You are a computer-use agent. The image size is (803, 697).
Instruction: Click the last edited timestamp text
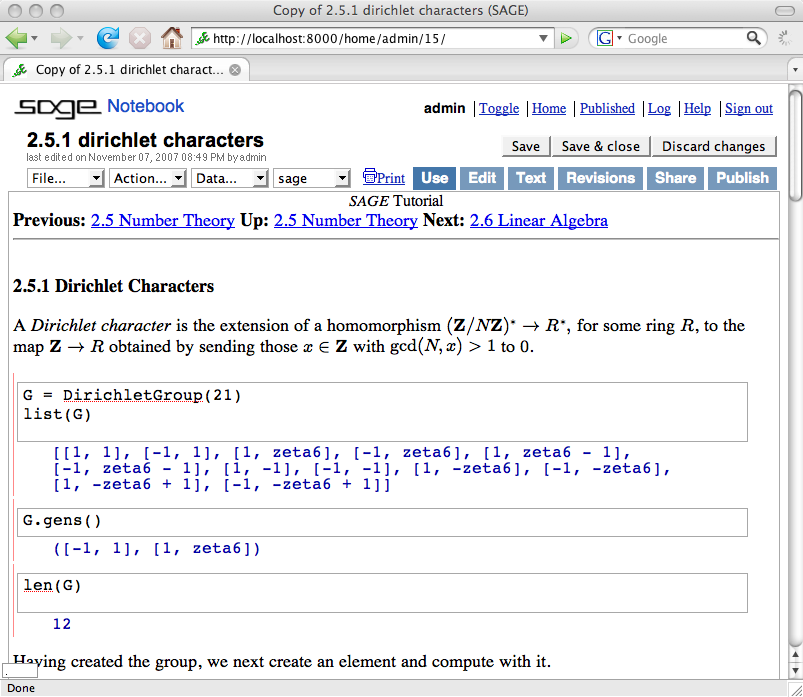[146, 157]
